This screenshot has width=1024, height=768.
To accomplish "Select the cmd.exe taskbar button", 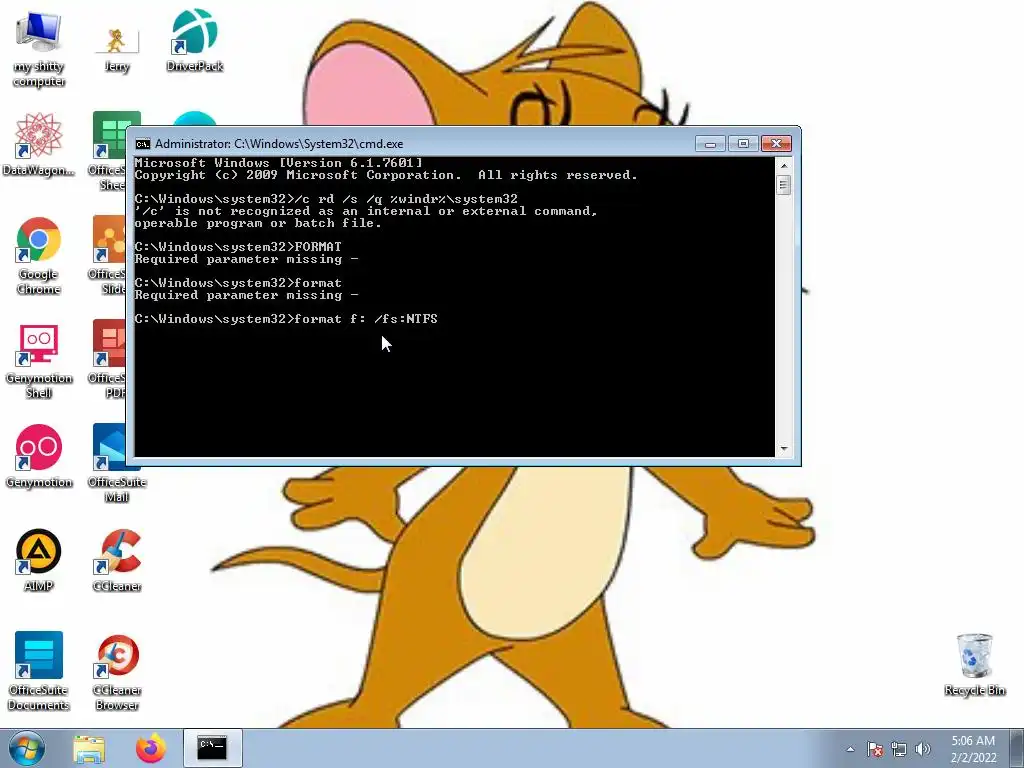I will (x=212, y=748).
